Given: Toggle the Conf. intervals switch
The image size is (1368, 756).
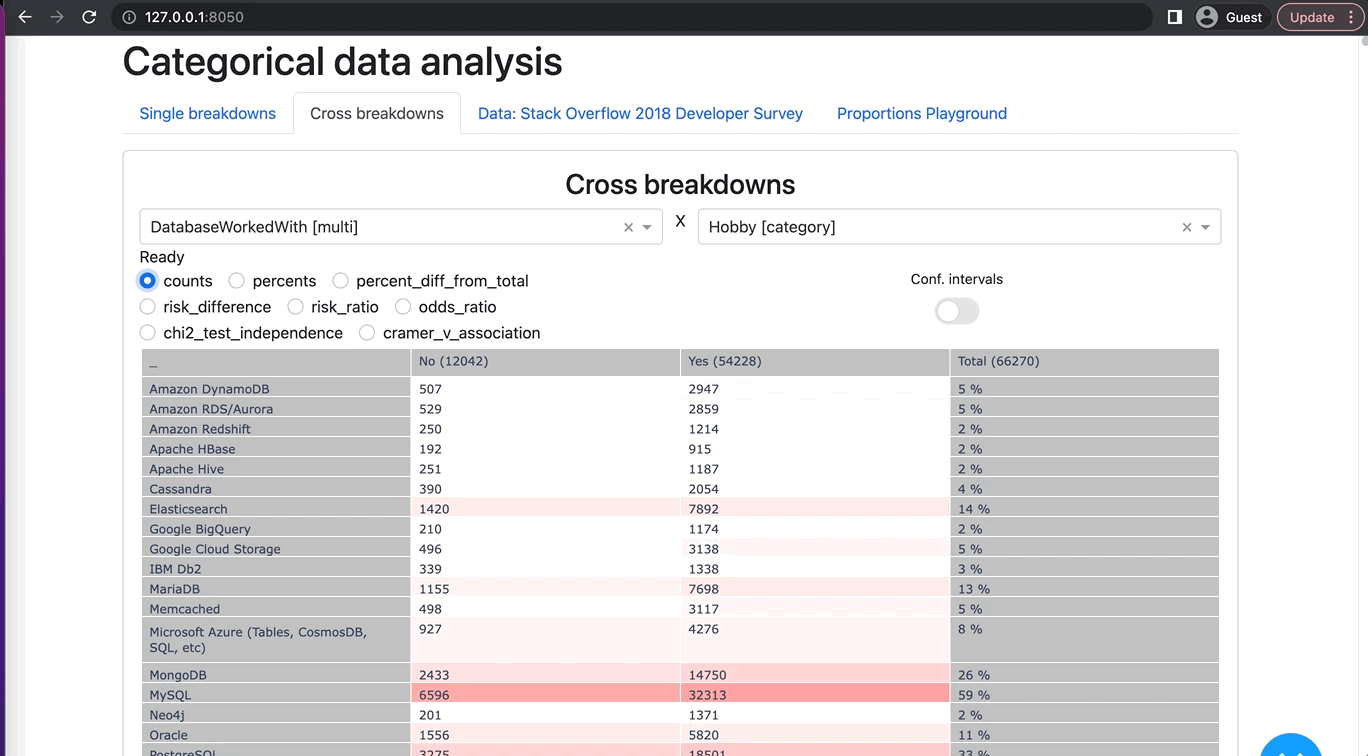Looking at the screenshot, I should [957, 311].
